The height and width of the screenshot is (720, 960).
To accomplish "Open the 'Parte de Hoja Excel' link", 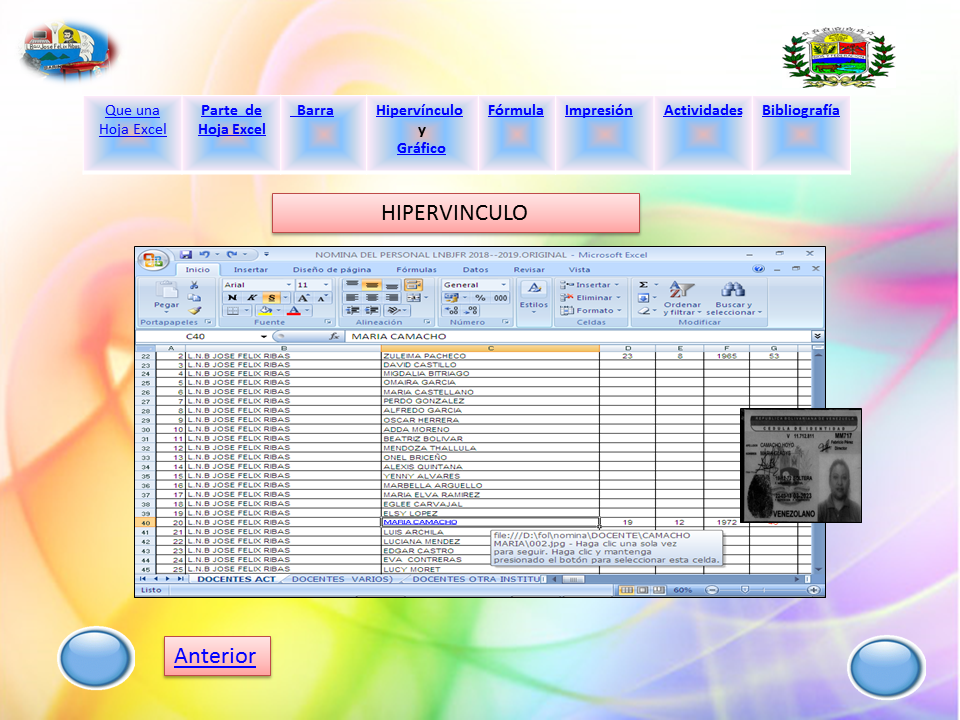I will (x=232, y=120).
